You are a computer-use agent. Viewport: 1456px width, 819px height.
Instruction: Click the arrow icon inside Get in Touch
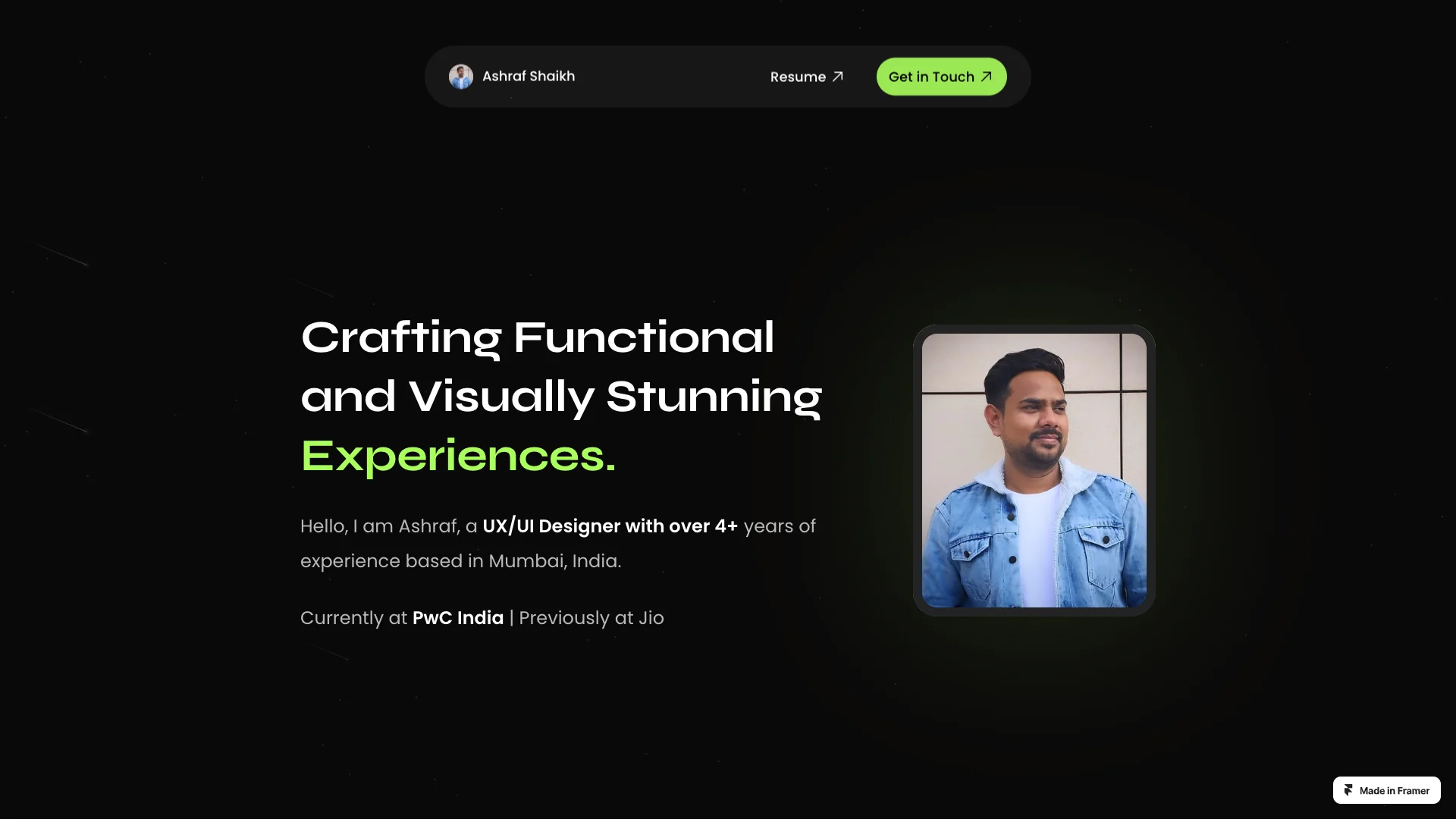[x=987, y=77]
